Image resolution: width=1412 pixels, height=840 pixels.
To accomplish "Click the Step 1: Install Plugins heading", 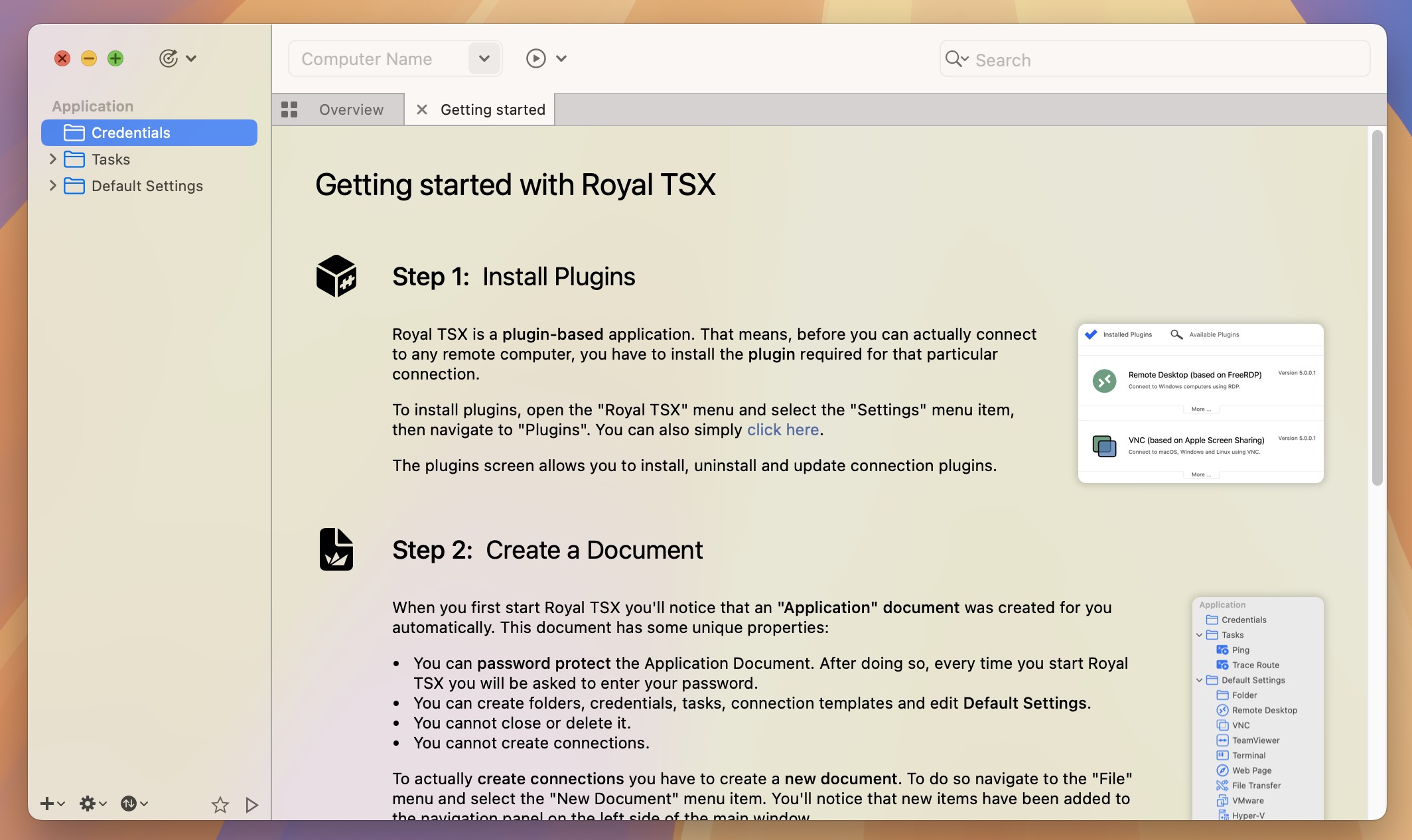I will (514, 277).
